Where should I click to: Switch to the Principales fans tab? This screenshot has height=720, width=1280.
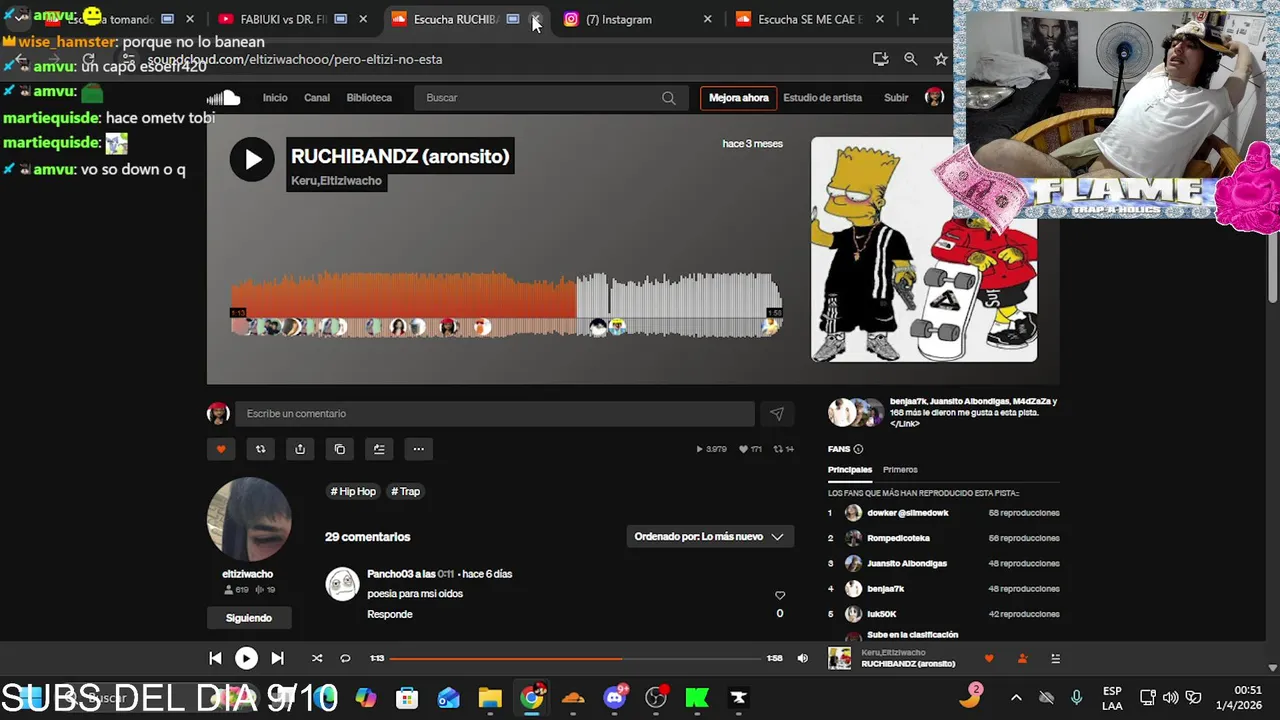pyautogui.click(x=850, y=470)
